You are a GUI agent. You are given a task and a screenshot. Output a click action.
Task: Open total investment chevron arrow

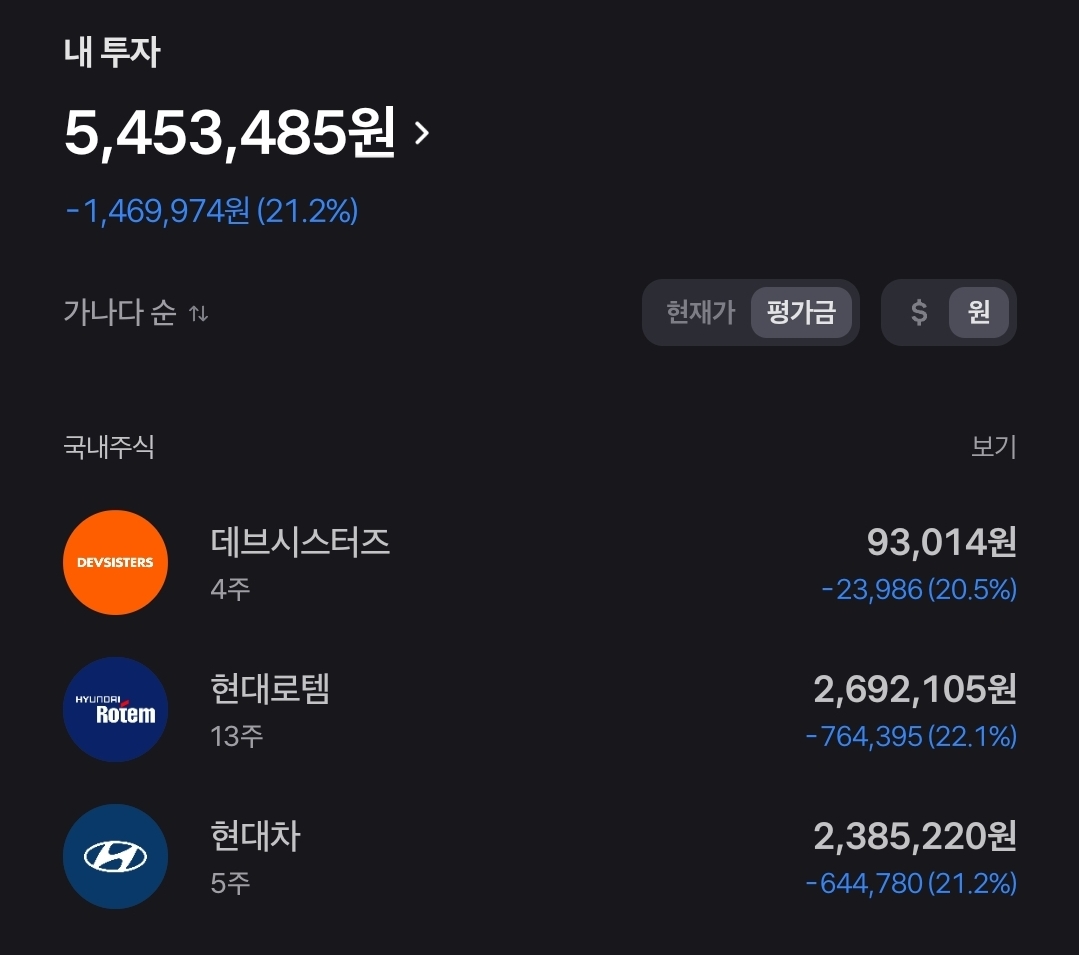(422, 133)
